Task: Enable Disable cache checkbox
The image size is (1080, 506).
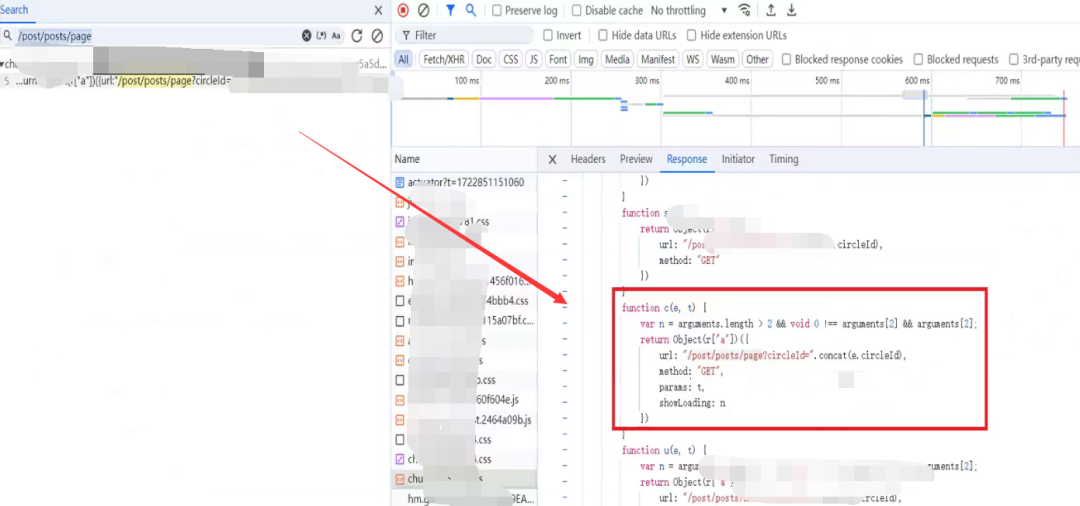Action: (577, 10)
